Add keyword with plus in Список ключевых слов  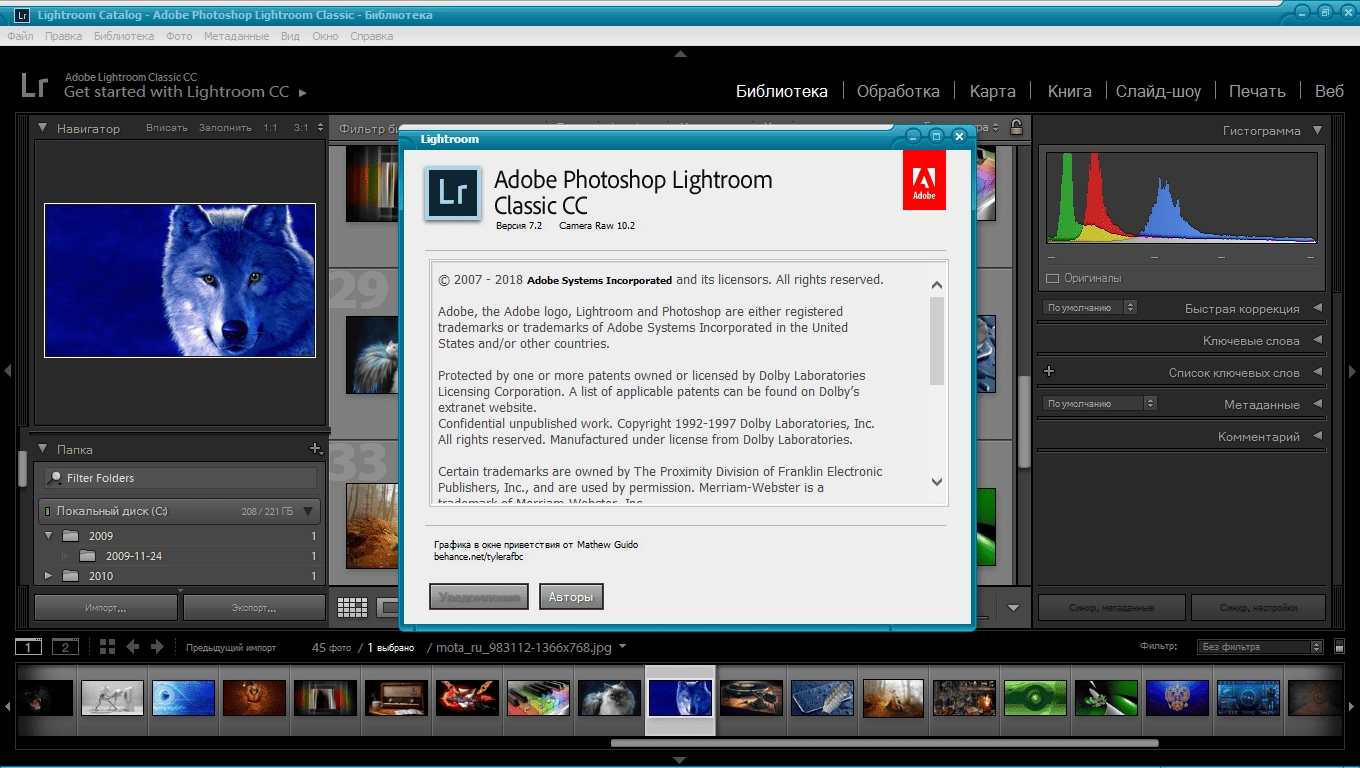tap(1049, 372)
